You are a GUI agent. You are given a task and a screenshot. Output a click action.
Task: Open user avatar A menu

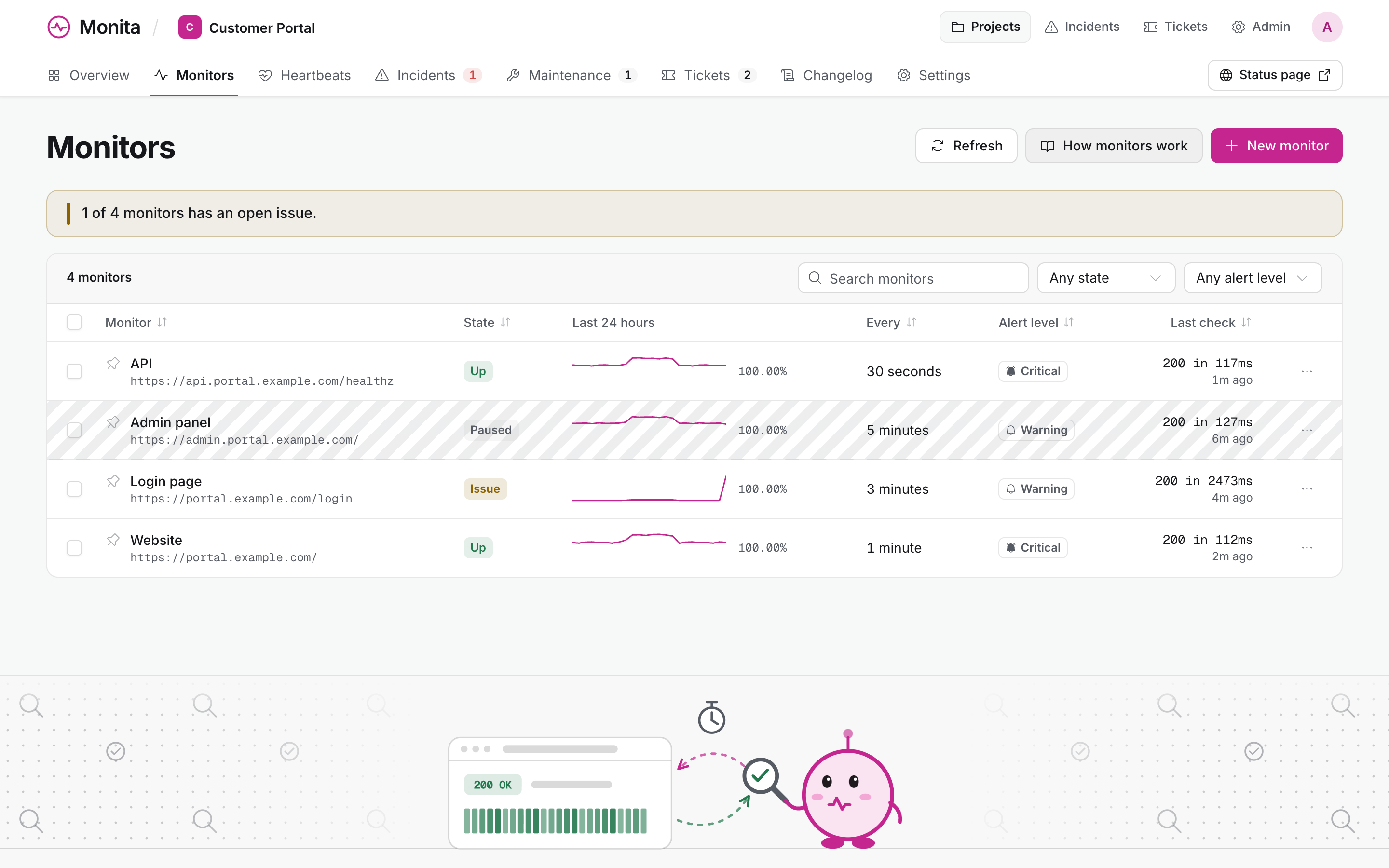point(1326,27)
